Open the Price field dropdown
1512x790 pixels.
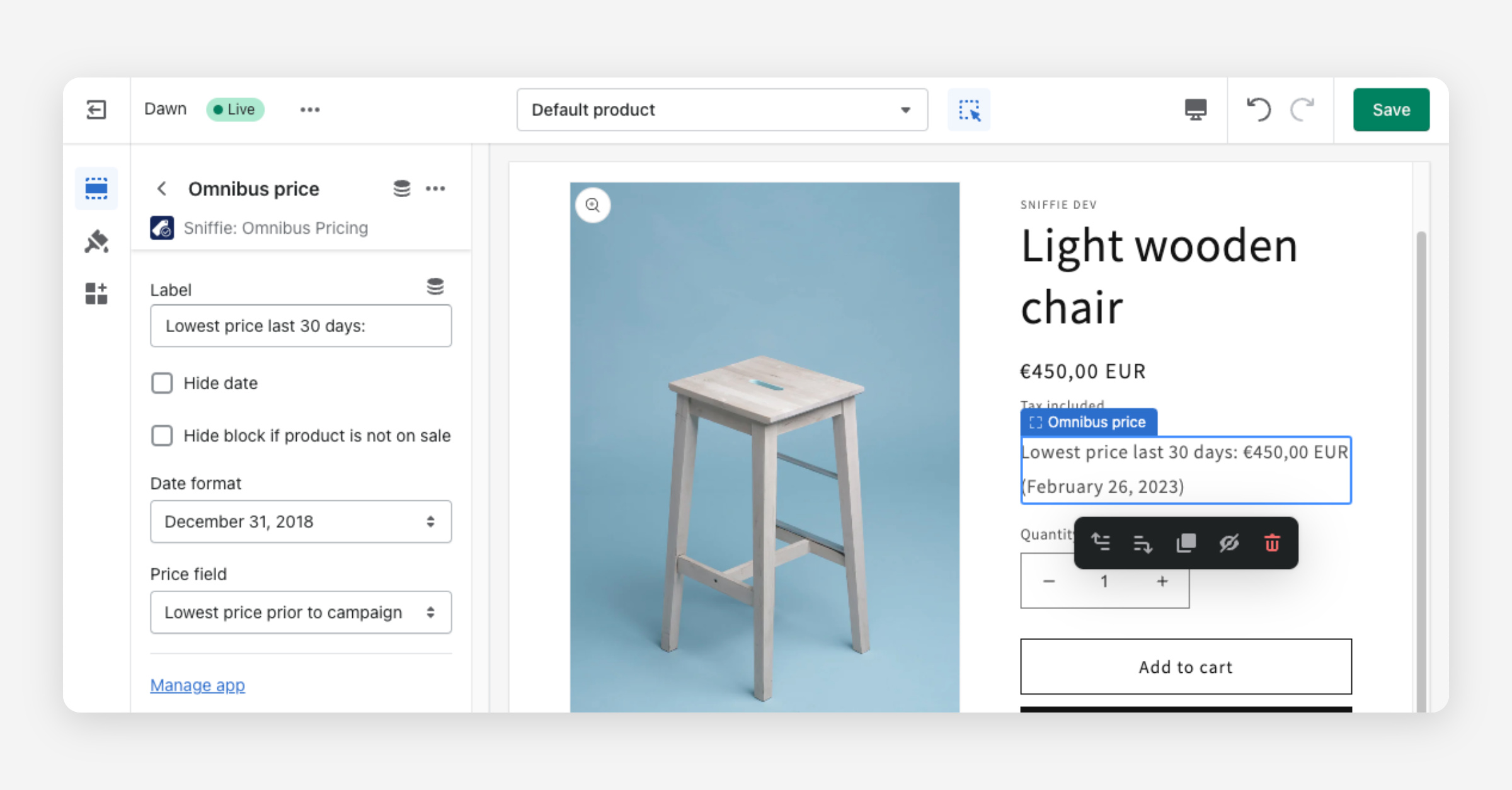301,612
